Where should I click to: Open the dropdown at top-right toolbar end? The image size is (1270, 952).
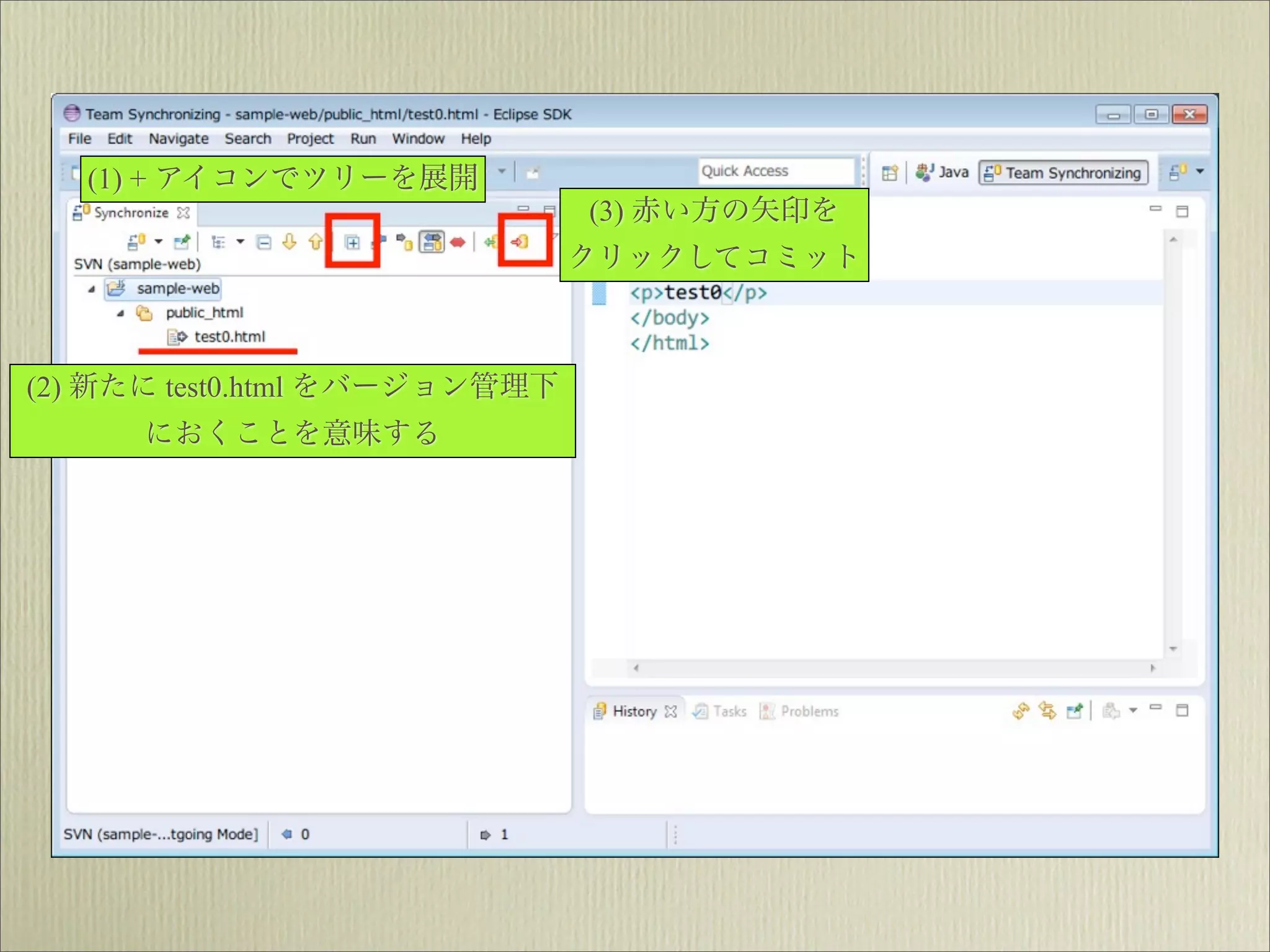coord(1200,172)
